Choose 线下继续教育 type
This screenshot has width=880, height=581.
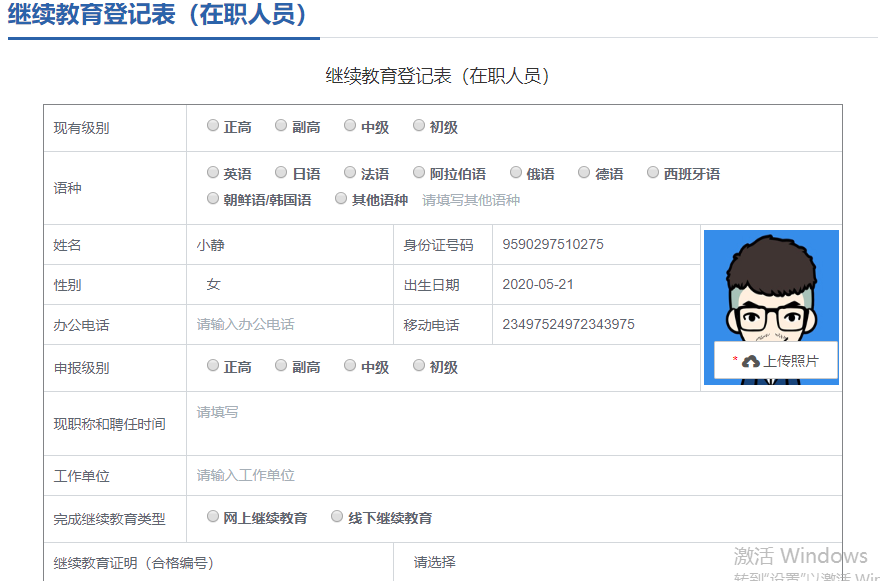[x=337, y=517]
